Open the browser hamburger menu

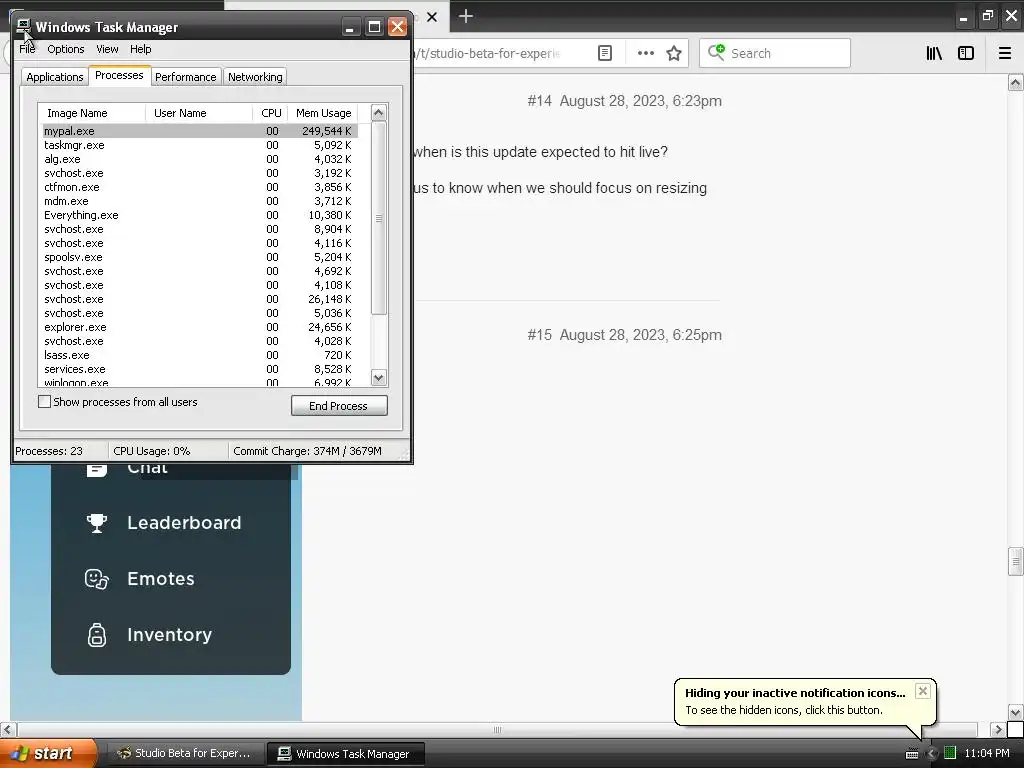pyautogui.click(x=1005, y=53)
